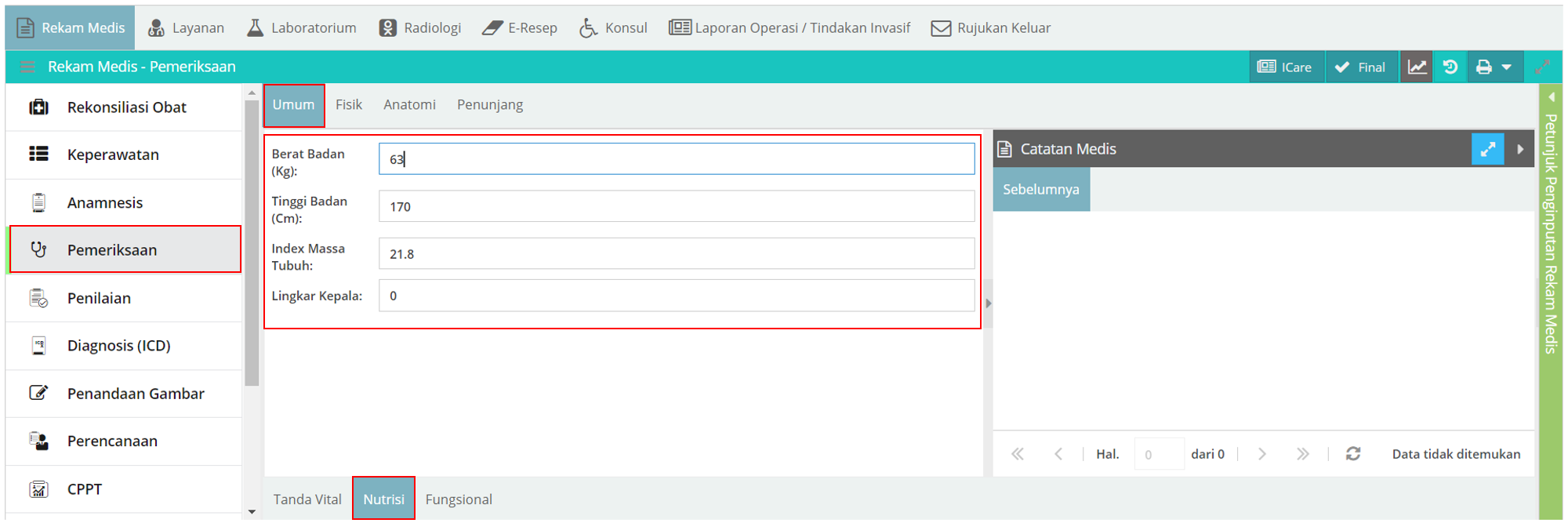Click the Lingkar Kepala field
Screen dimensions: 1568x523
tap(677, 296)
